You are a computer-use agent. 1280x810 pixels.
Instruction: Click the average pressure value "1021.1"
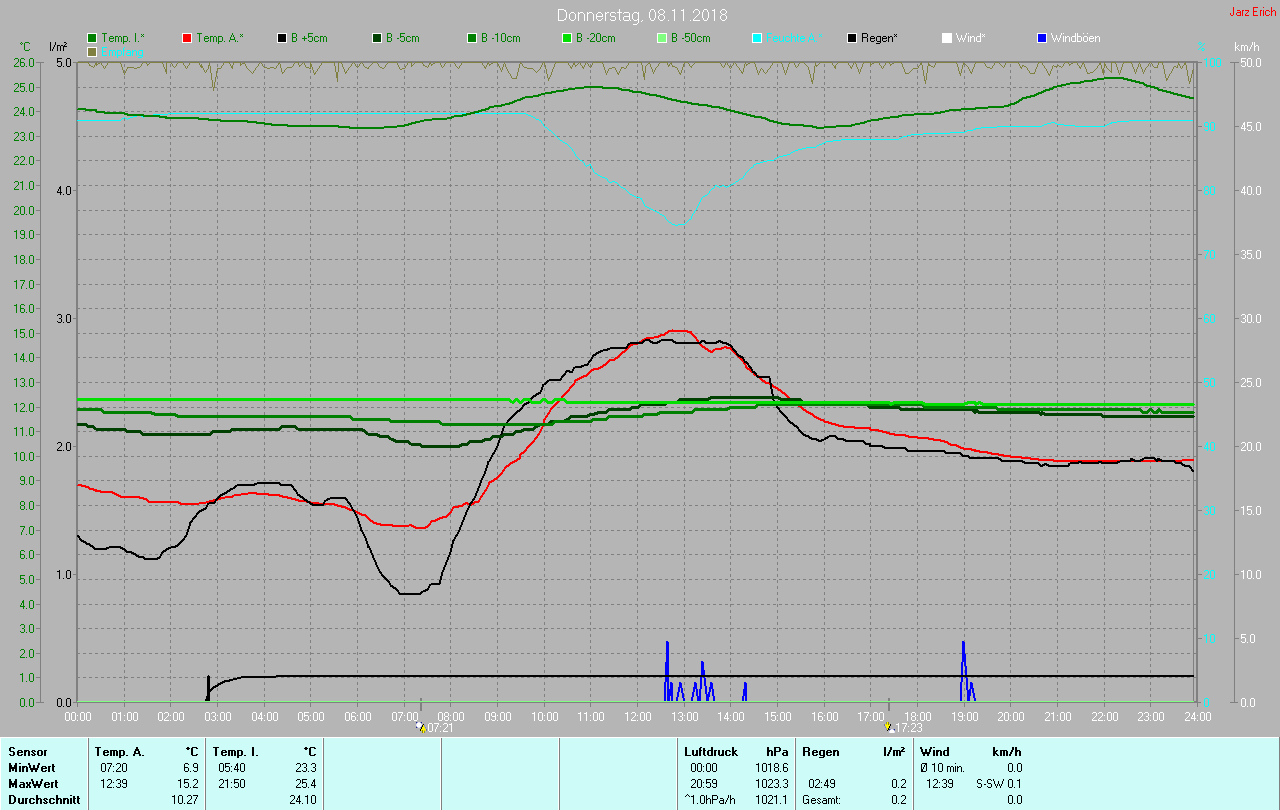[771, 799]
